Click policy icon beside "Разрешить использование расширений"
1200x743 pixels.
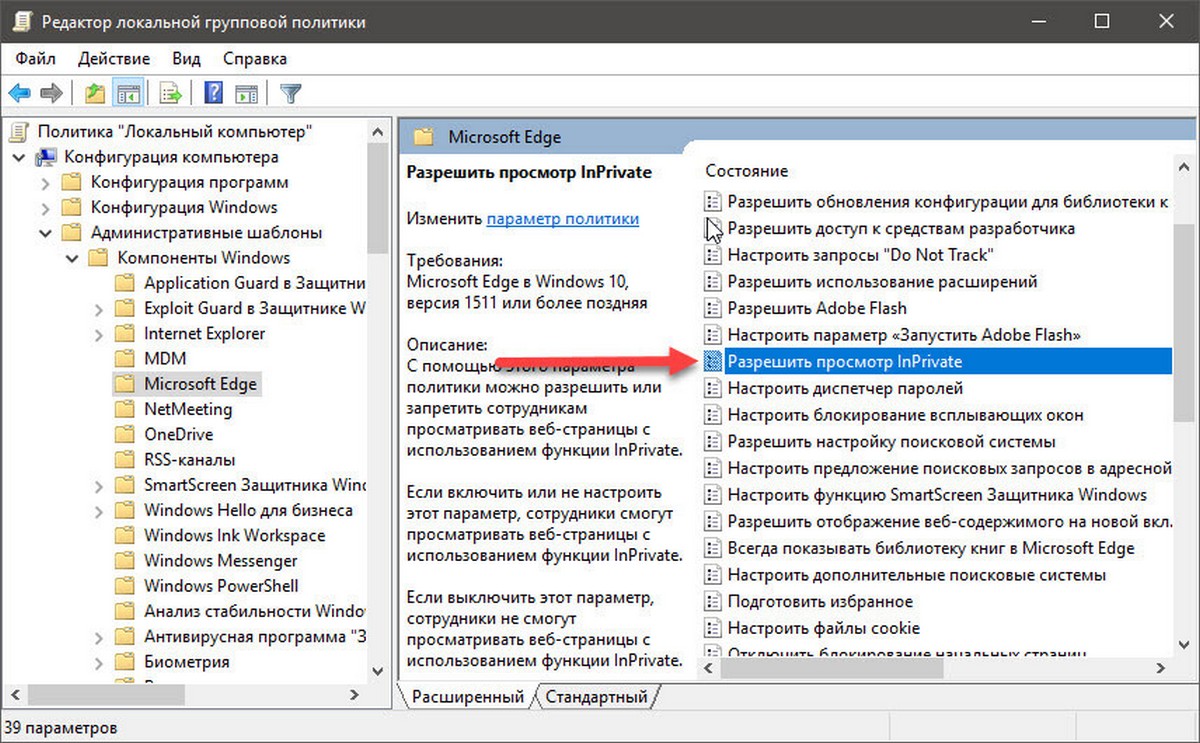click(x=713, y=281)
